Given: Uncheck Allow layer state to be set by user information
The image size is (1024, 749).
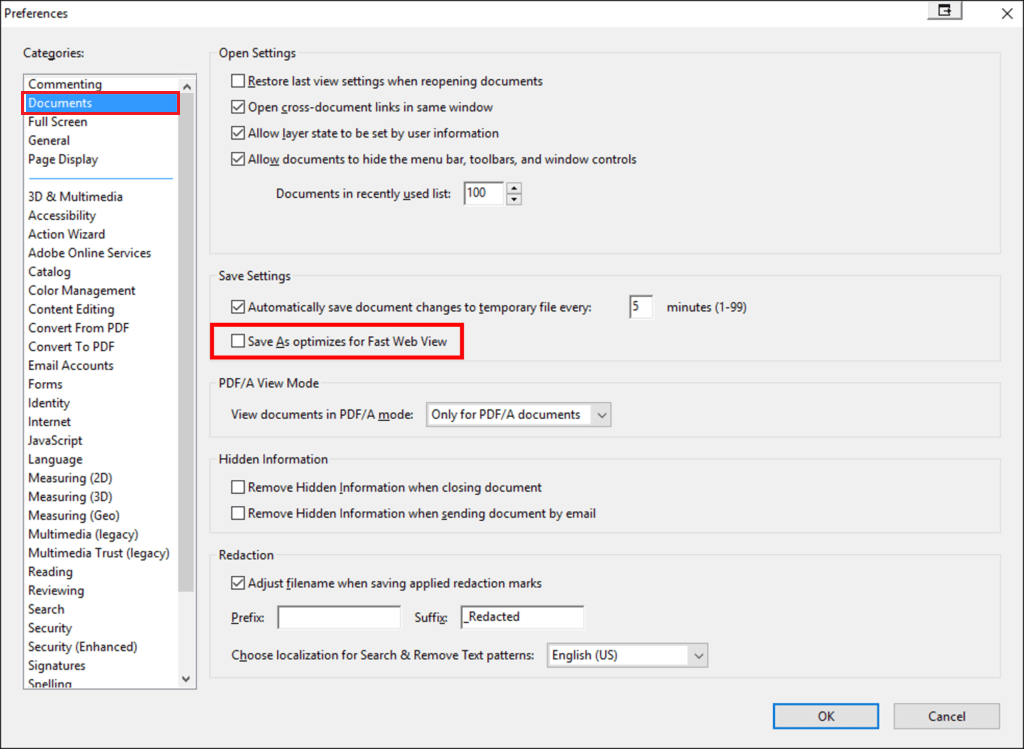Looking at the screenshot, I should click(x=238, y=131).
